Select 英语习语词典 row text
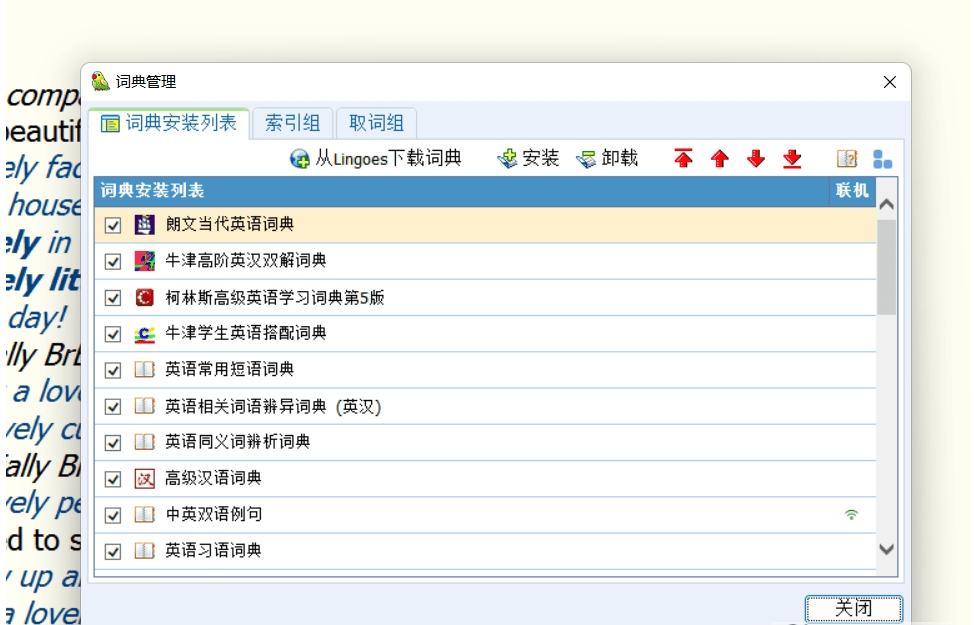974x625 pixels. coord(213,550)
